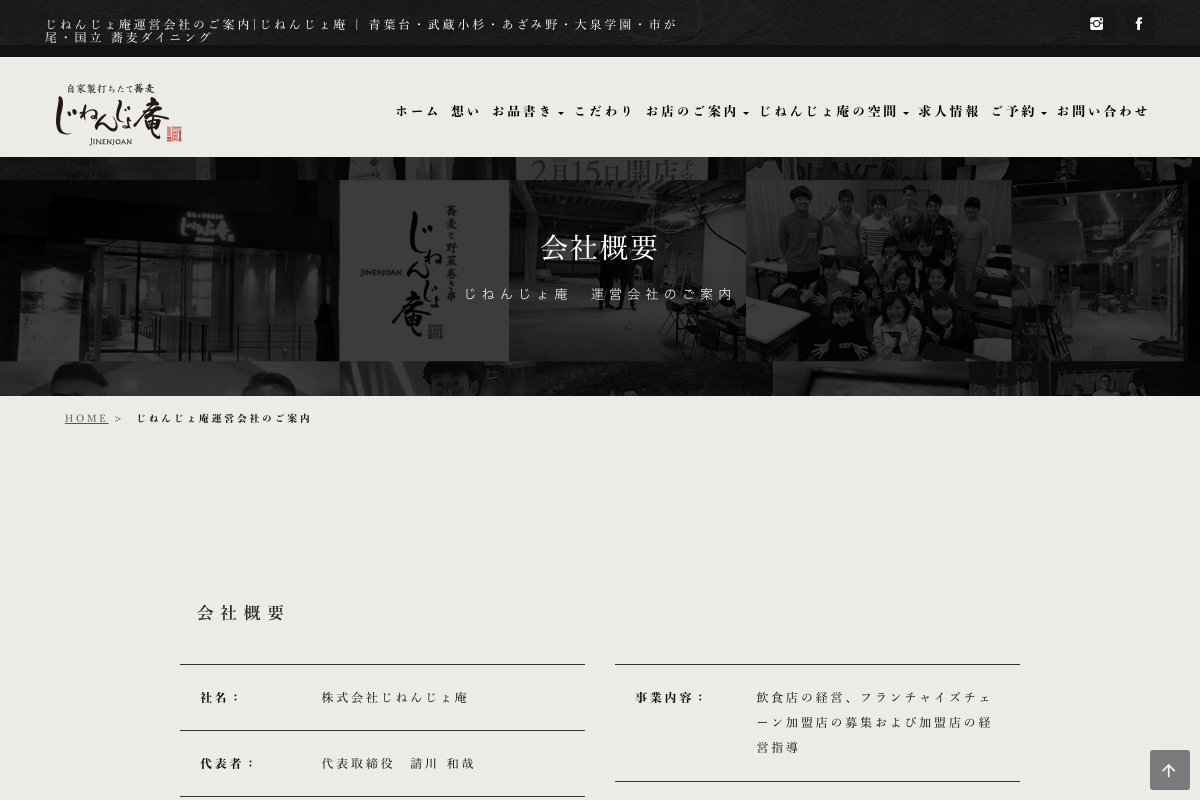Open the お問い合わせ menu item
This screenshot has height=800, width=1200.
click(1103, 111)
